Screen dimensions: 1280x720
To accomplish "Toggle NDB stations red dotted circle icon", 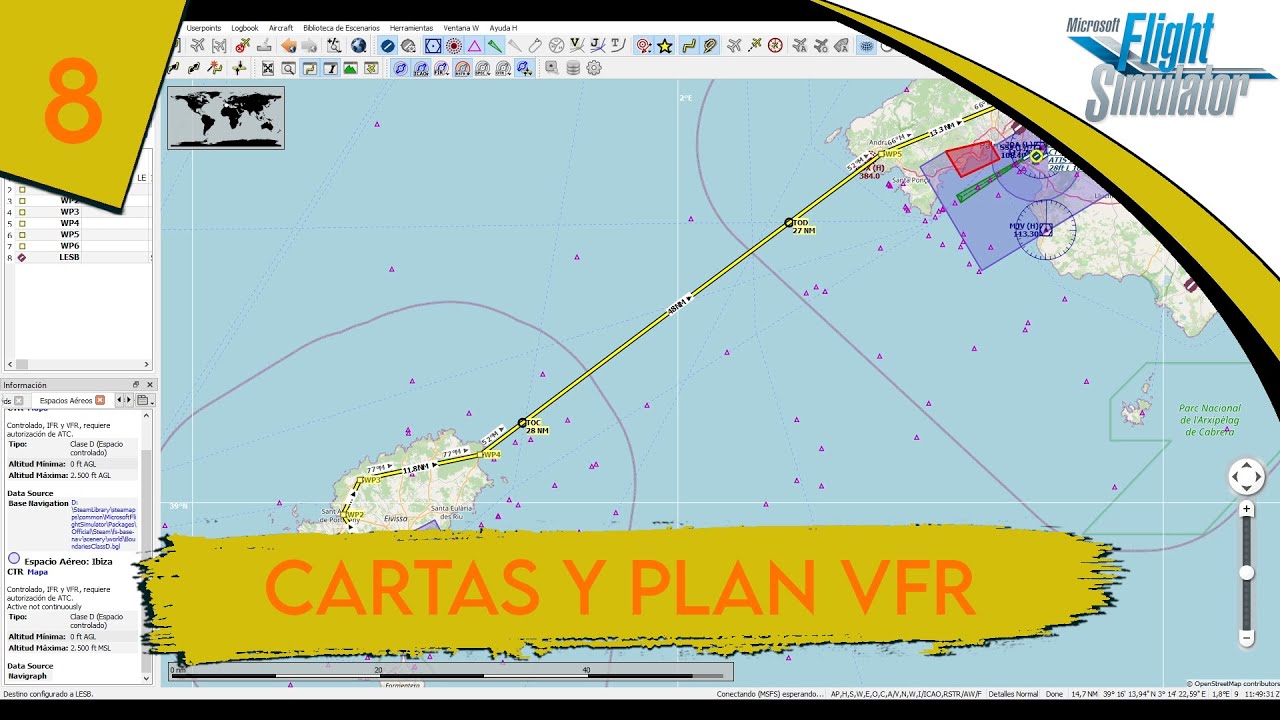I will coord(454,45).
